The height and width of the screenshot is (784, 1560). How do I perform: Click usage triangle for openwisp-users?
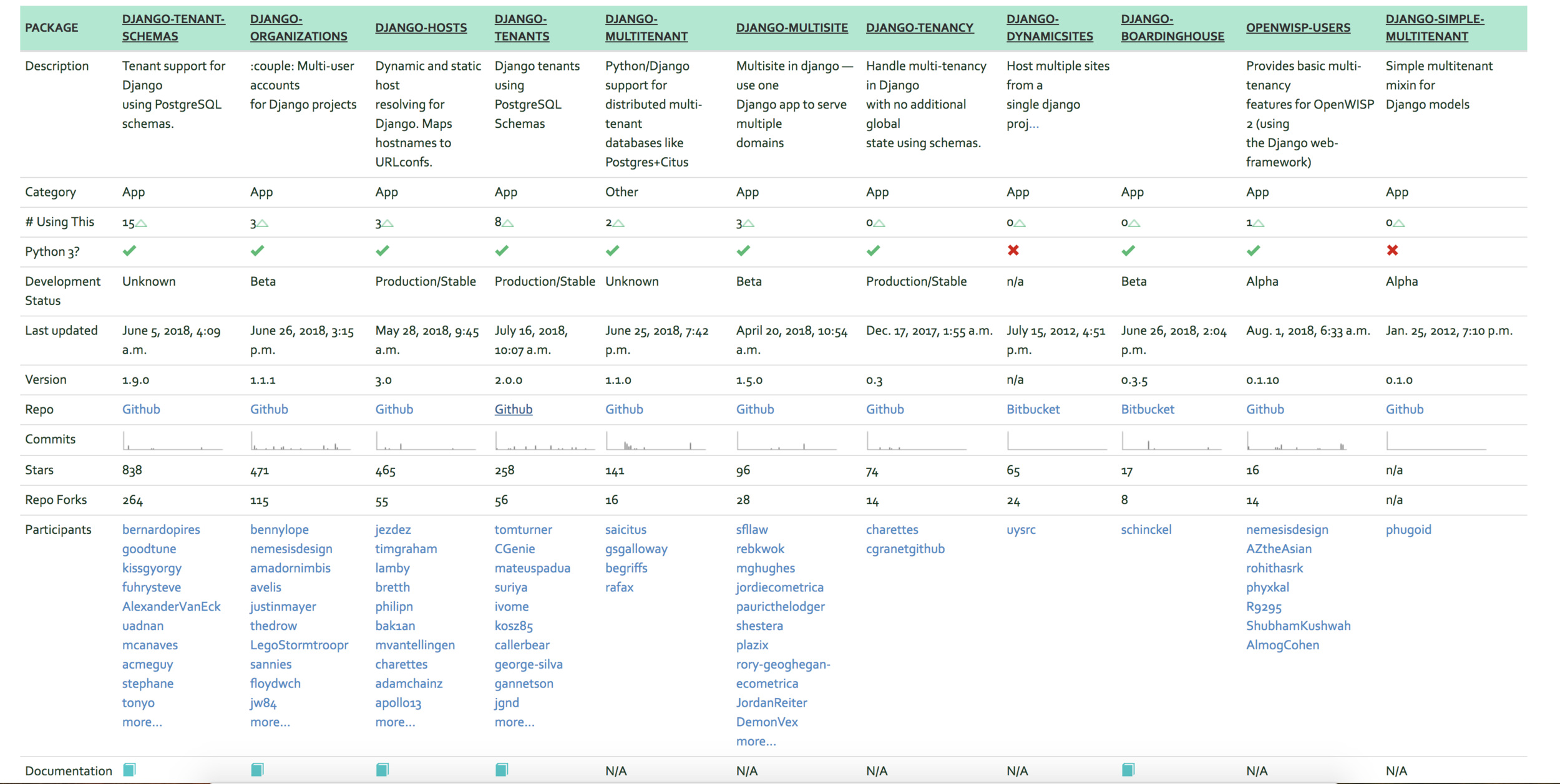pyautogui.click(x=1259, y=223)
